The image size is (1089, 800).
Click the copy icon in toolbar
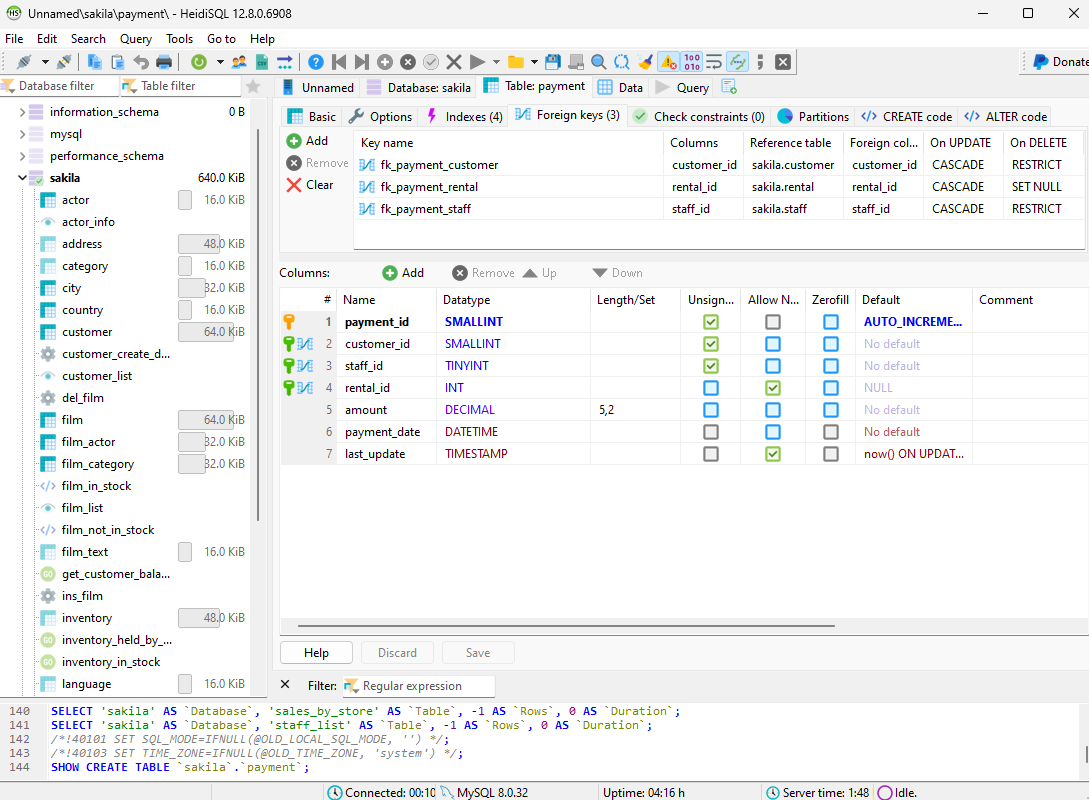94,62
